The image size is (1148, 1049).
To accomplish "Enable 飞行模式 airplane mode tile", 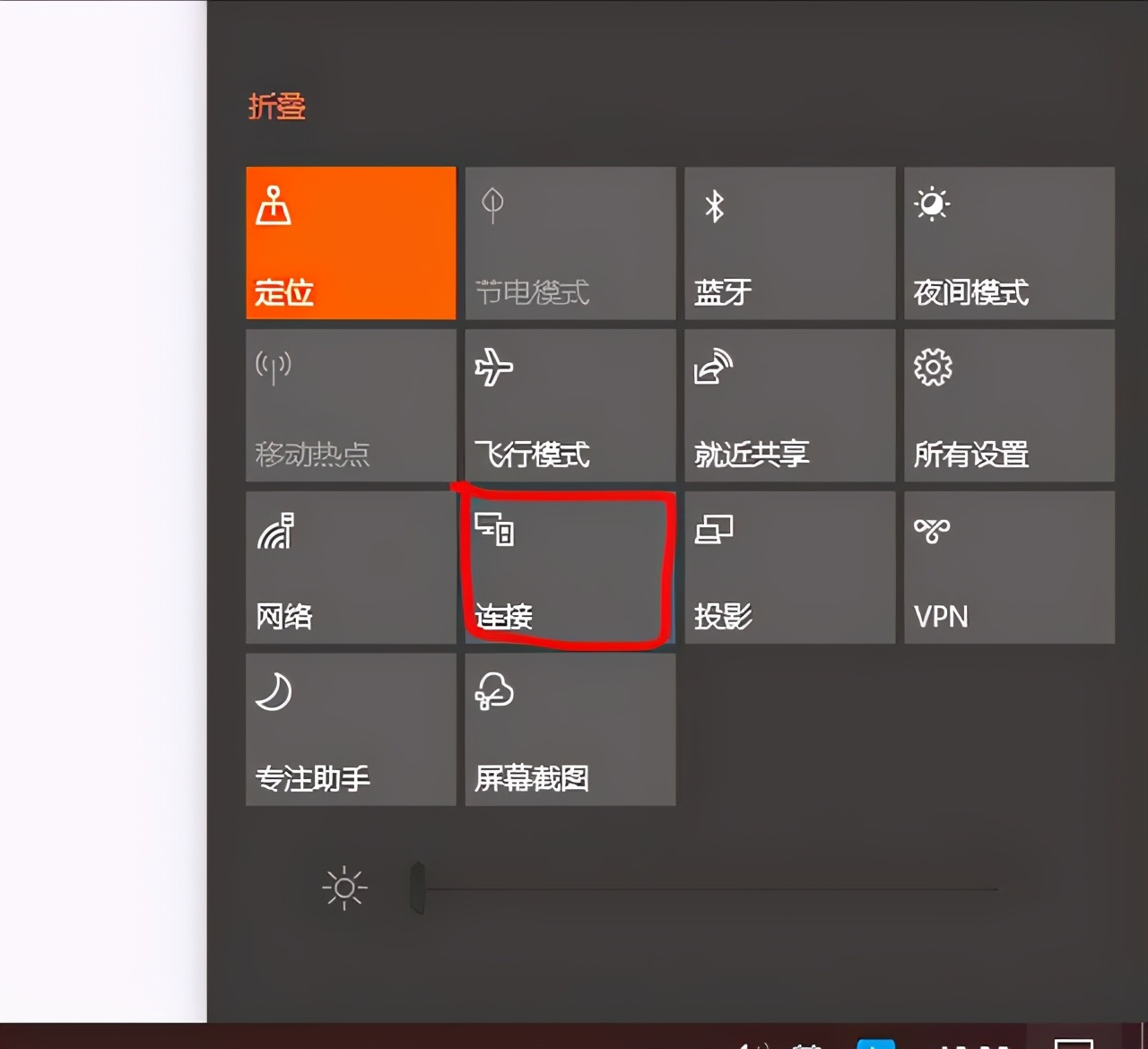I will 570,405.
